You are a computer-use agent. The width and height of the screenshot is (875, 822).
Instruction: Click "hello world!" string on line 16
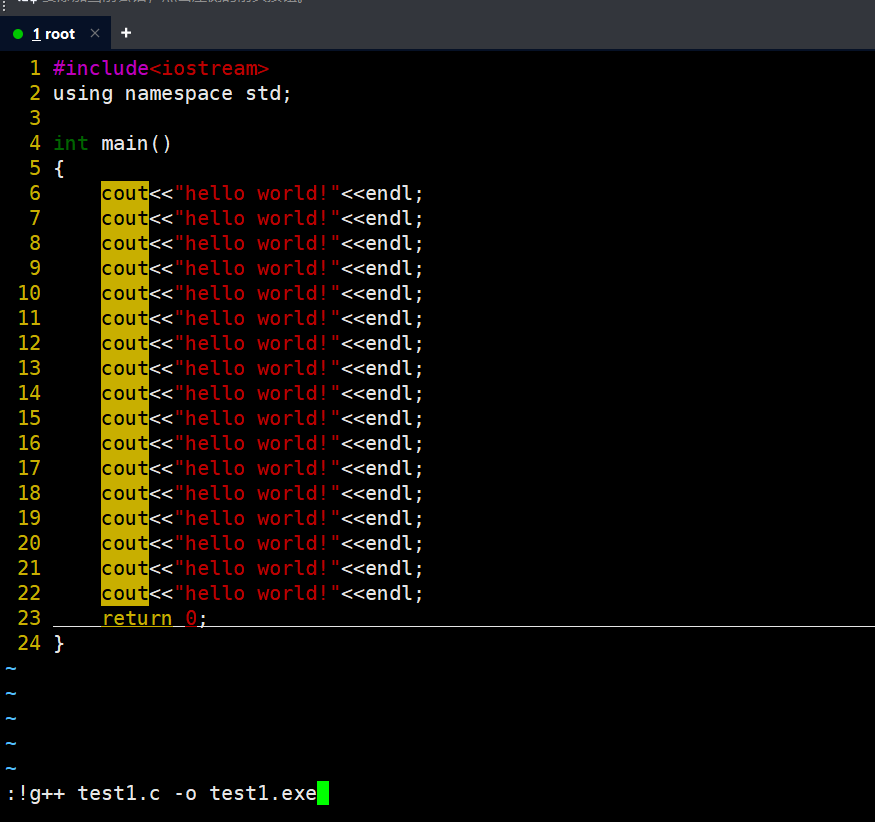[x=257, y=444]
